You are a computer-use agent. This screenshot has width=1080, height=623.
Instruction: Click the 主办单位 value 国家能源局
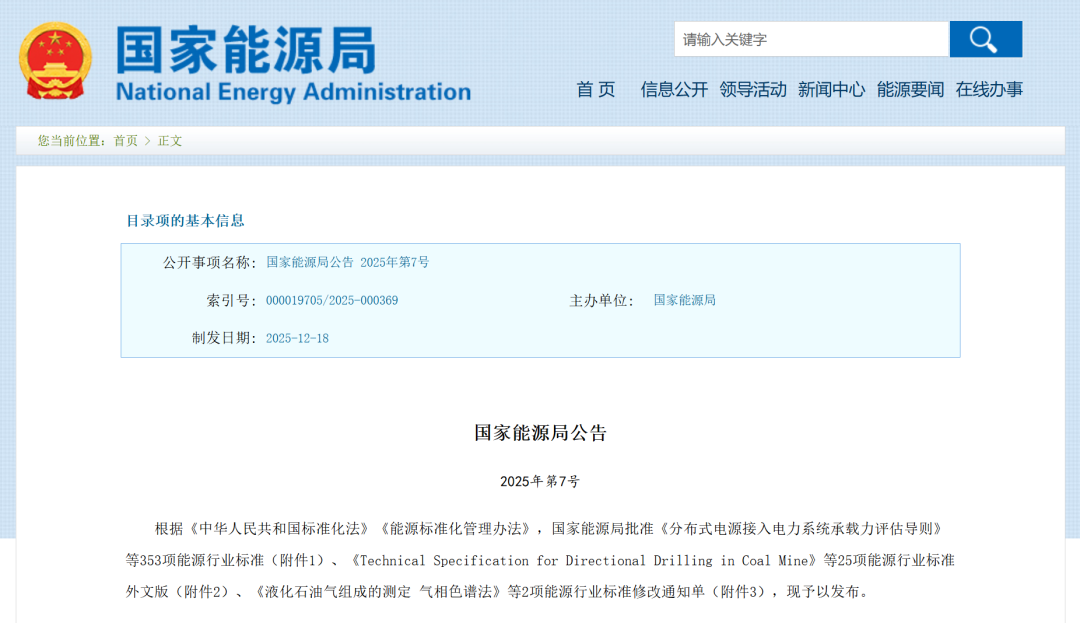[x=684, y=300]
